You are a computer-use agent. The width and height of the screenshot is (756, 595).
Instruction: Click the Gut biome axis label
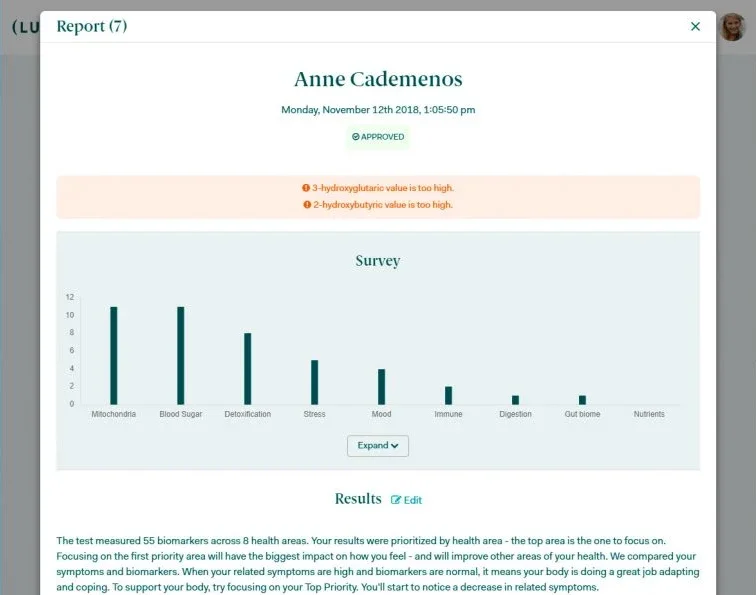(x=582, y=414)
